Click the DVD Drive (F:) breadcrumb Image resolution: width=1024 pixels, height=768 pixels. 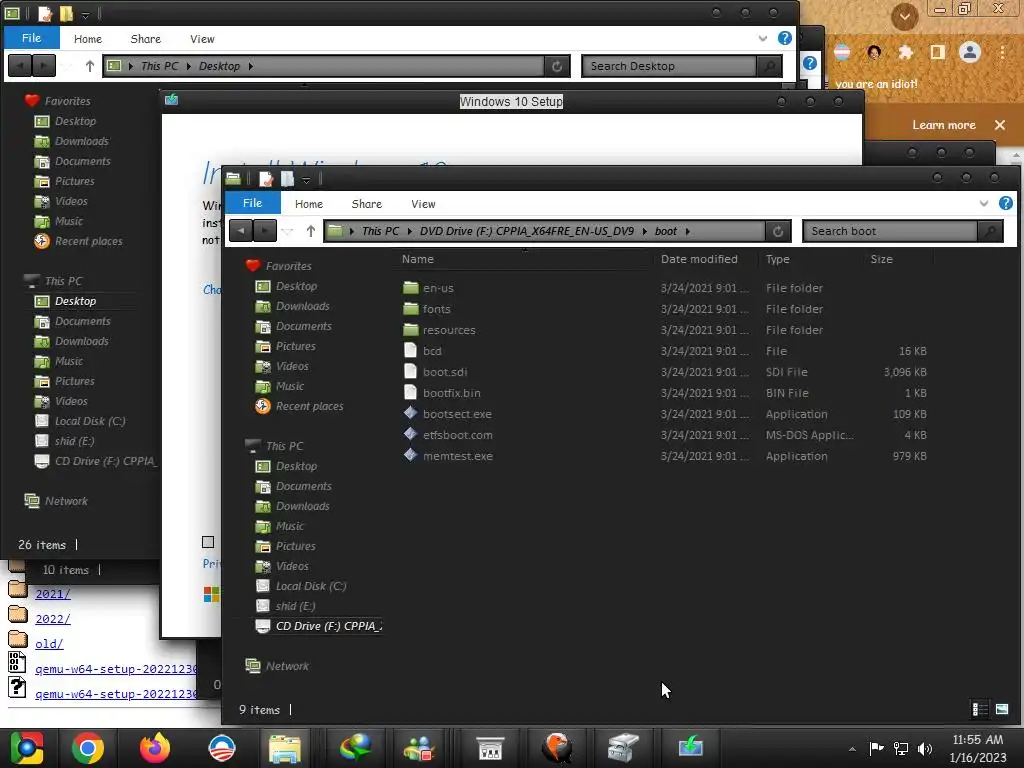(526, 231)
